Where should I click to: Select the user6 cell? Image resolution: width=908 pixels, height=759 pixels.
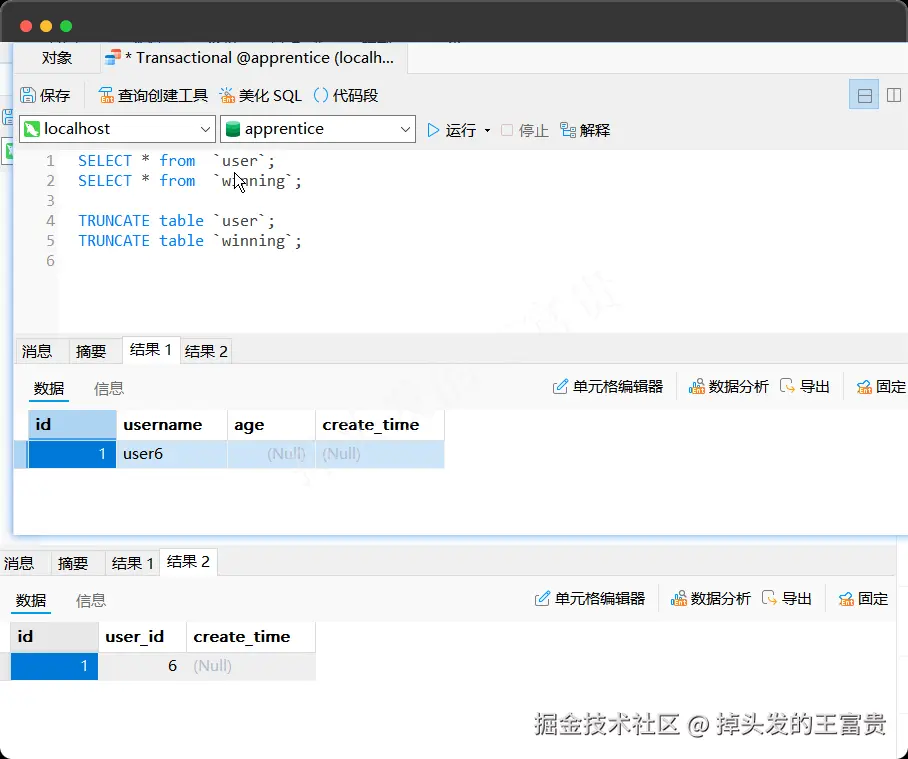[171, 454]
